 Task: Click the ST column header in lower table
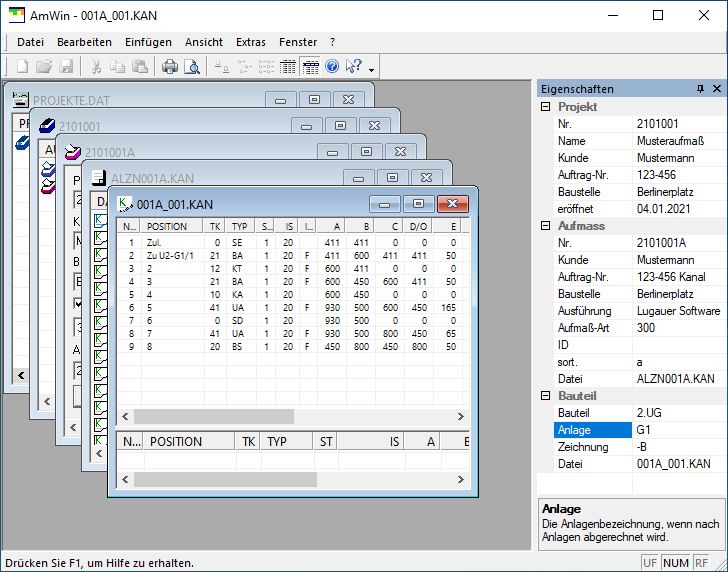click(326, 441)
